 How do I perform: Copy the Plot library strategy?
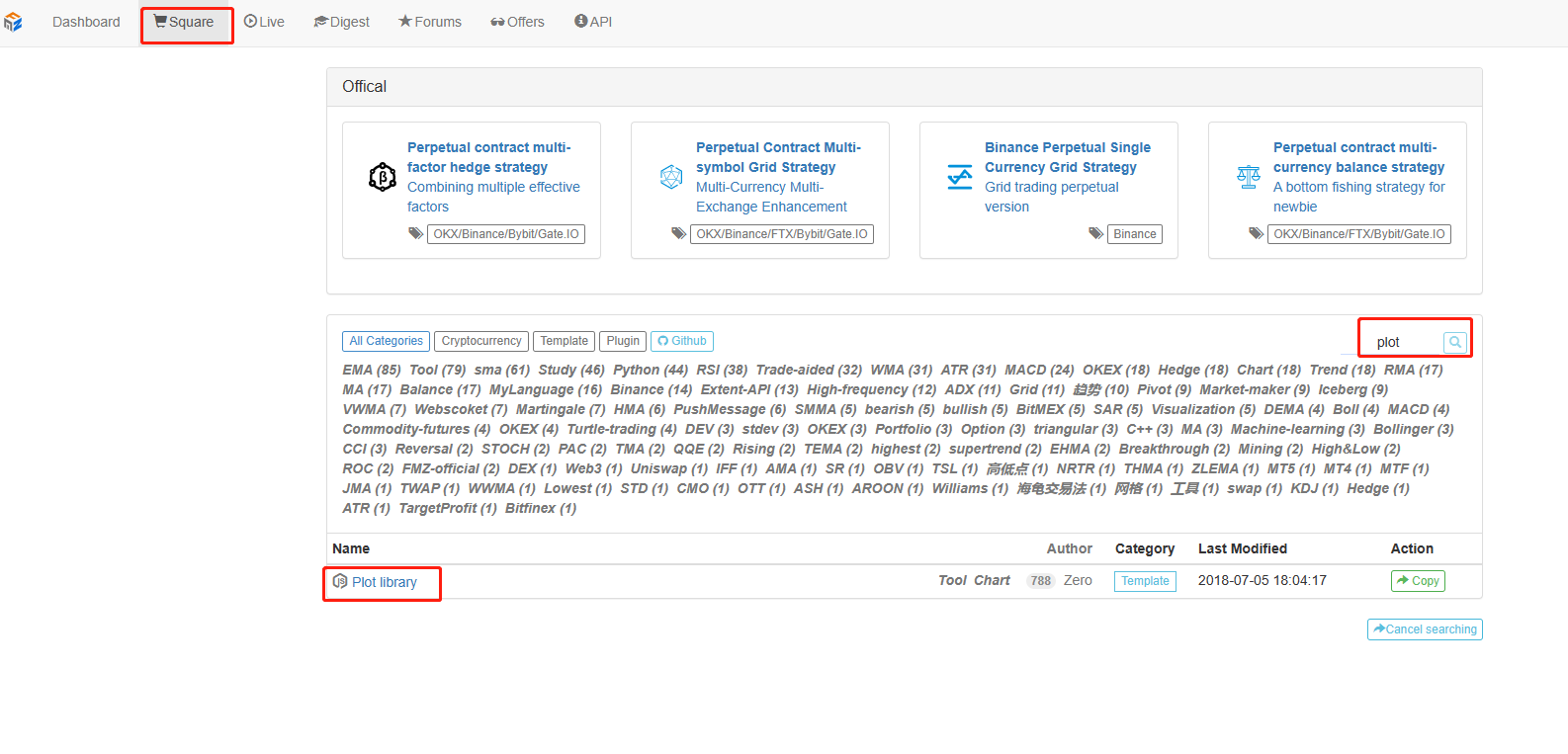(1418, 581)
